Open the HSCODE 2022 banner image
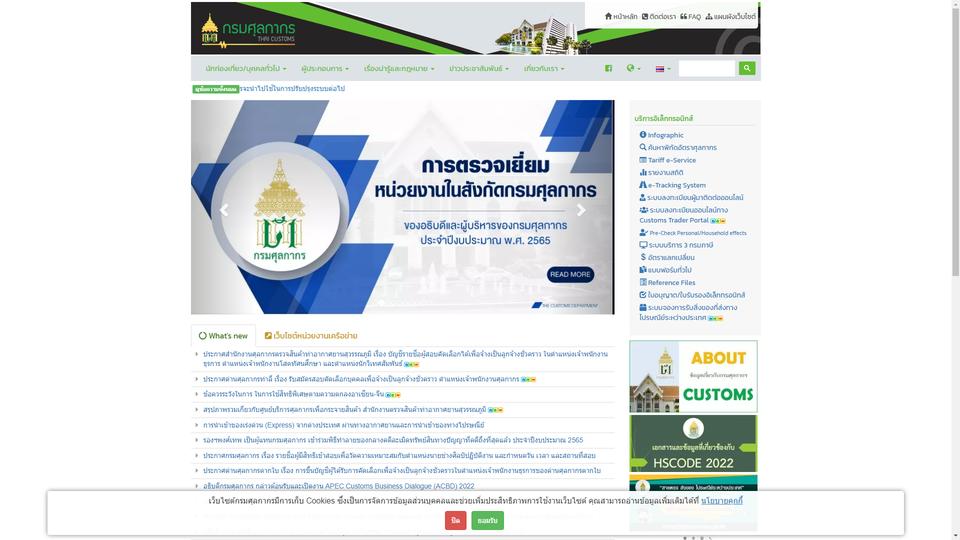 (x=693, y=443)
